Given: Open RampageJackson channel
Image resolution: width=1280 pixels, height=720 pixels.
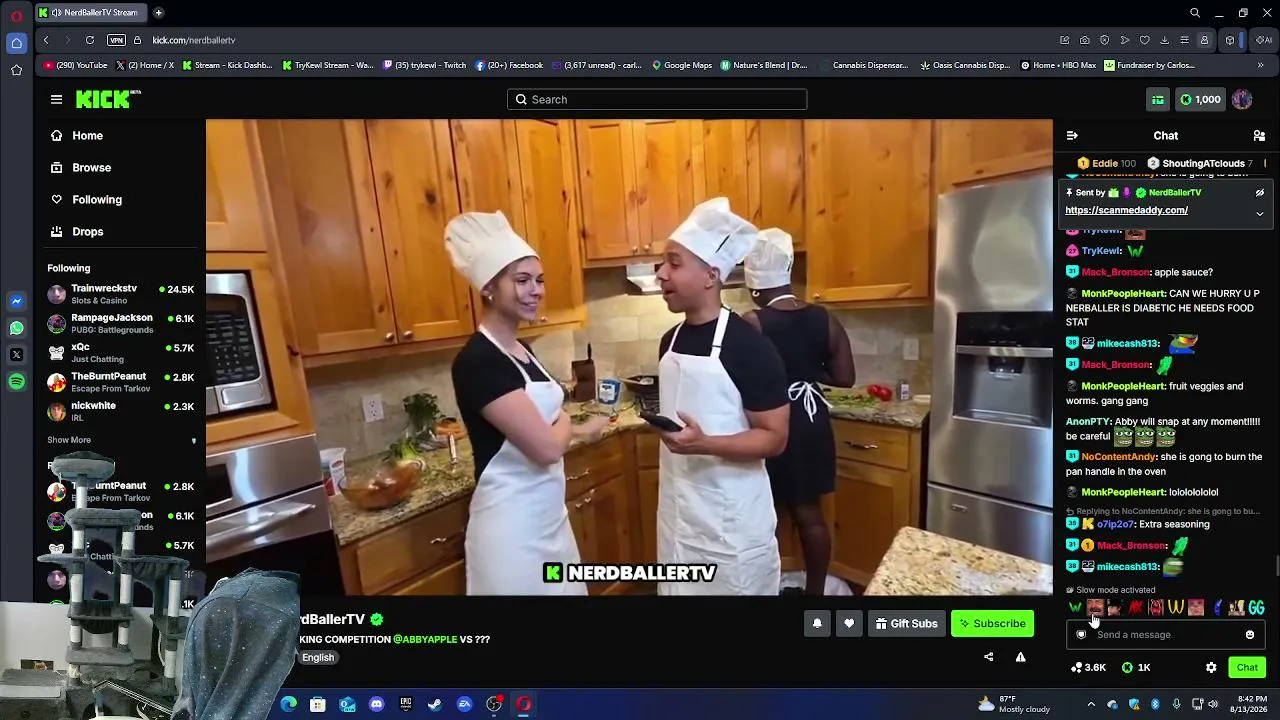Looking at the screenshot, I should pos(121,323).
